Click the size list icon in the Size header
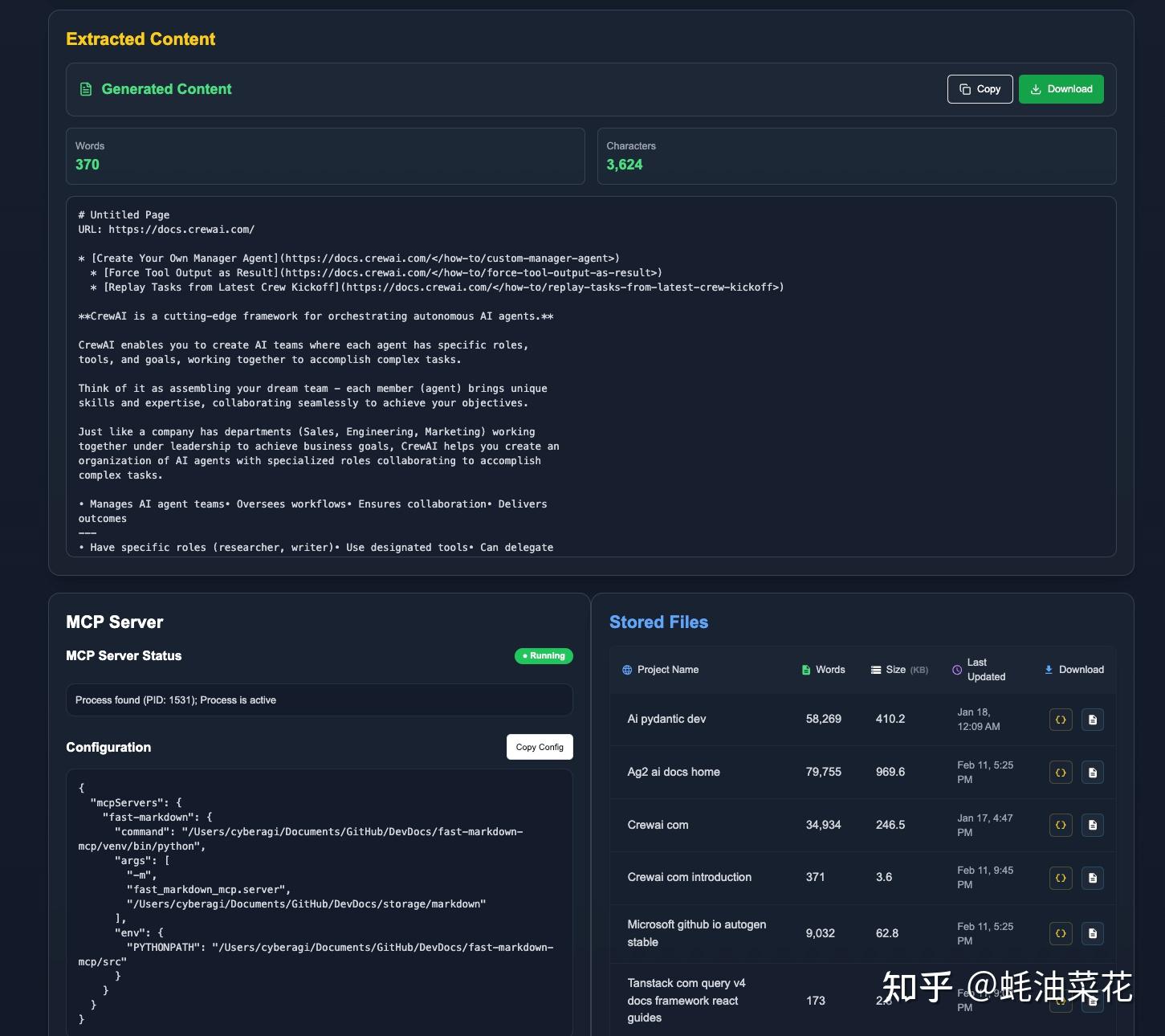The height and width of the screenshot is (1036, 1165). (x=874, y=669)
